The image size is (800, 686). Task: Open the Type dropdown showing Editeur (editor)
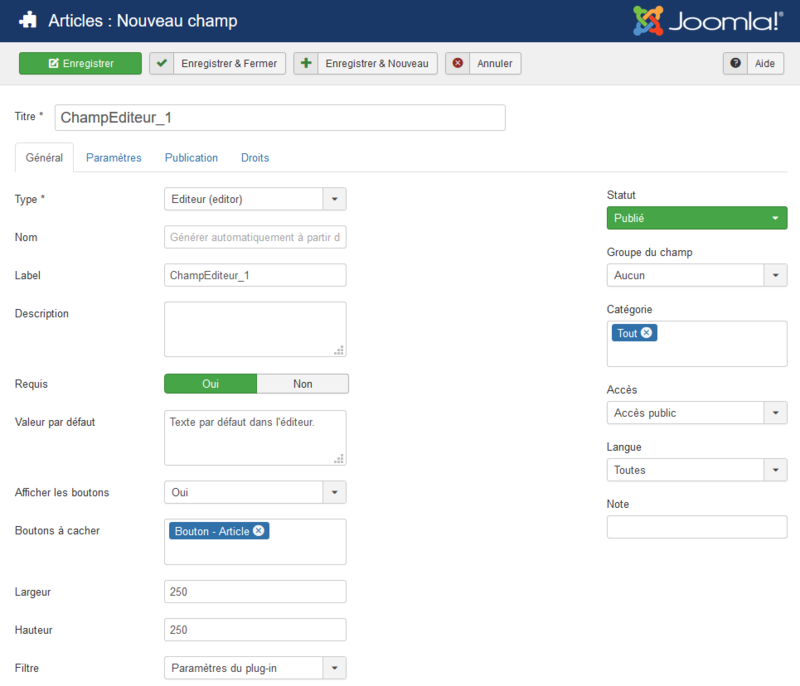[x=255, y=199]
